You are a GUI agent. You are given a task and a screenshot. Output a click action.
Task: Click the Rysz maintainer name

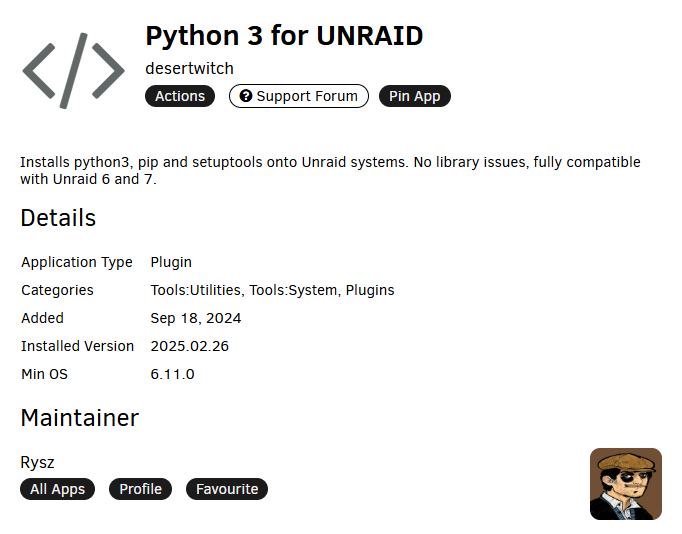[x=37, y=463]
